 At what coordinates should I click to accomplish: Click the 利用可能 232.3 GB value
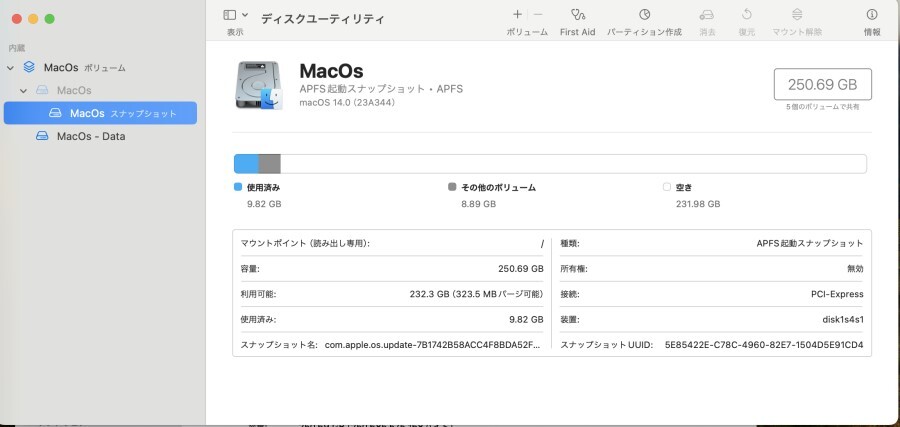pyautogui.click(x=476, y=294)
